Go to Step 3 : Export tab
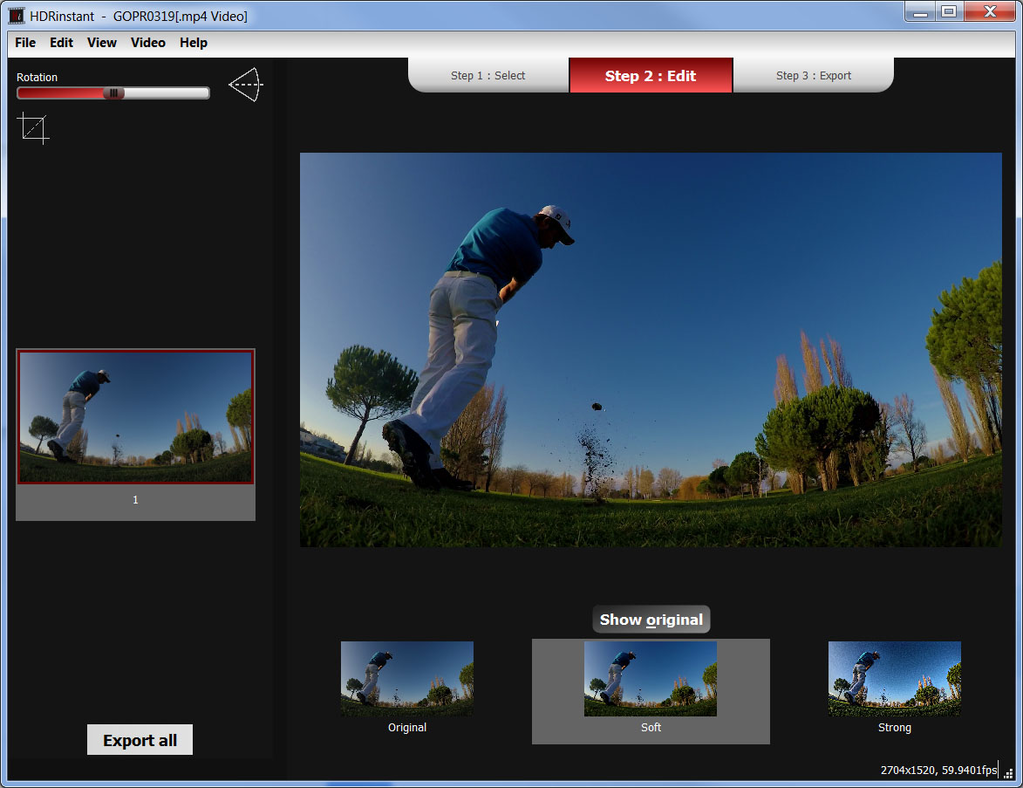Image resolution: width=1023 pixels, height=788 pixels. click(x=814, y=76)
